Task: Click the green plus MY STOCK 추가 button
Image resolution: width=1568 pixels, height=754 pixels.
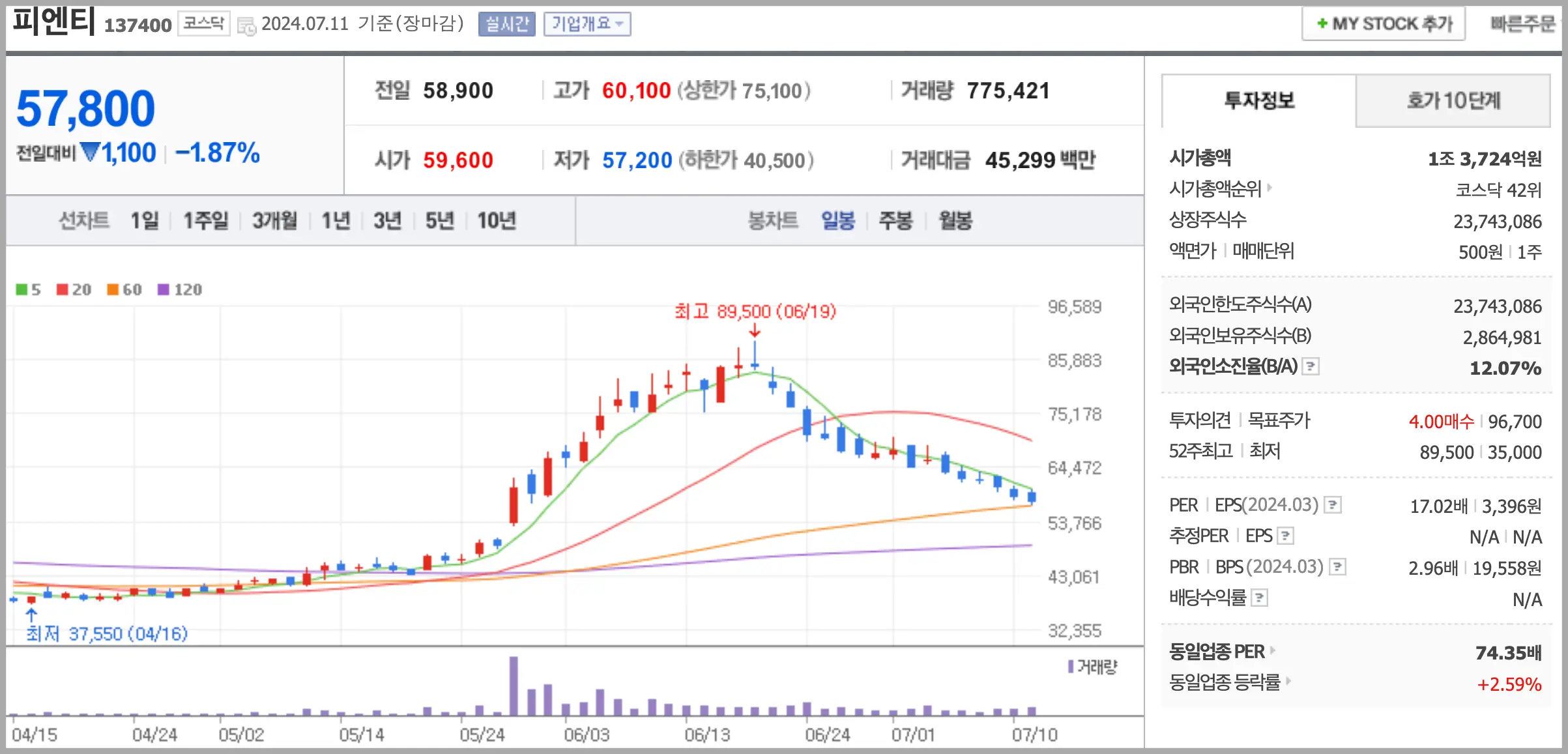Action: (1384, 24)
